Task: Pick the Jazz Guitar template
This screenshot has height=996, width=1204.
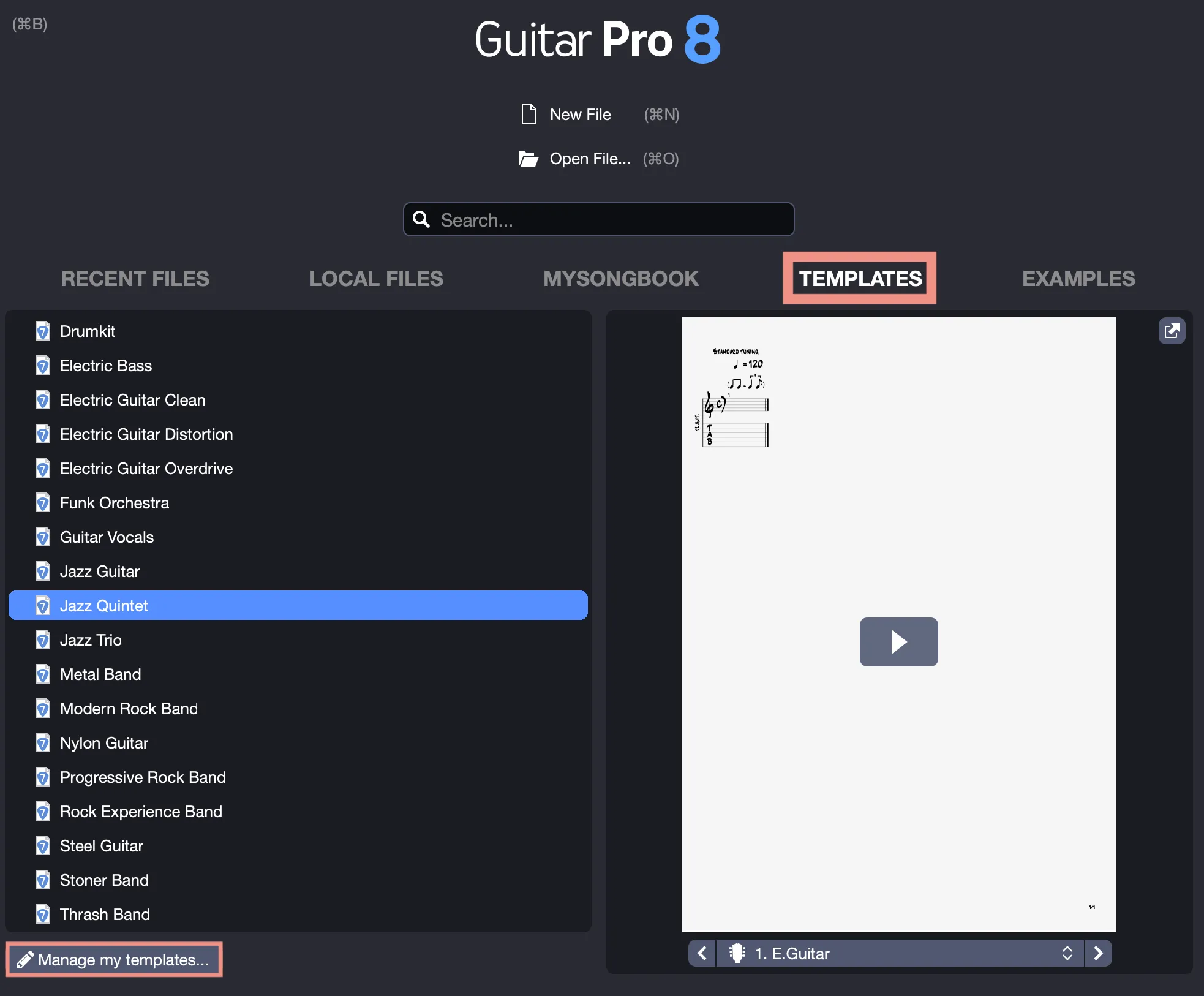Action: (x=298, y=572)
